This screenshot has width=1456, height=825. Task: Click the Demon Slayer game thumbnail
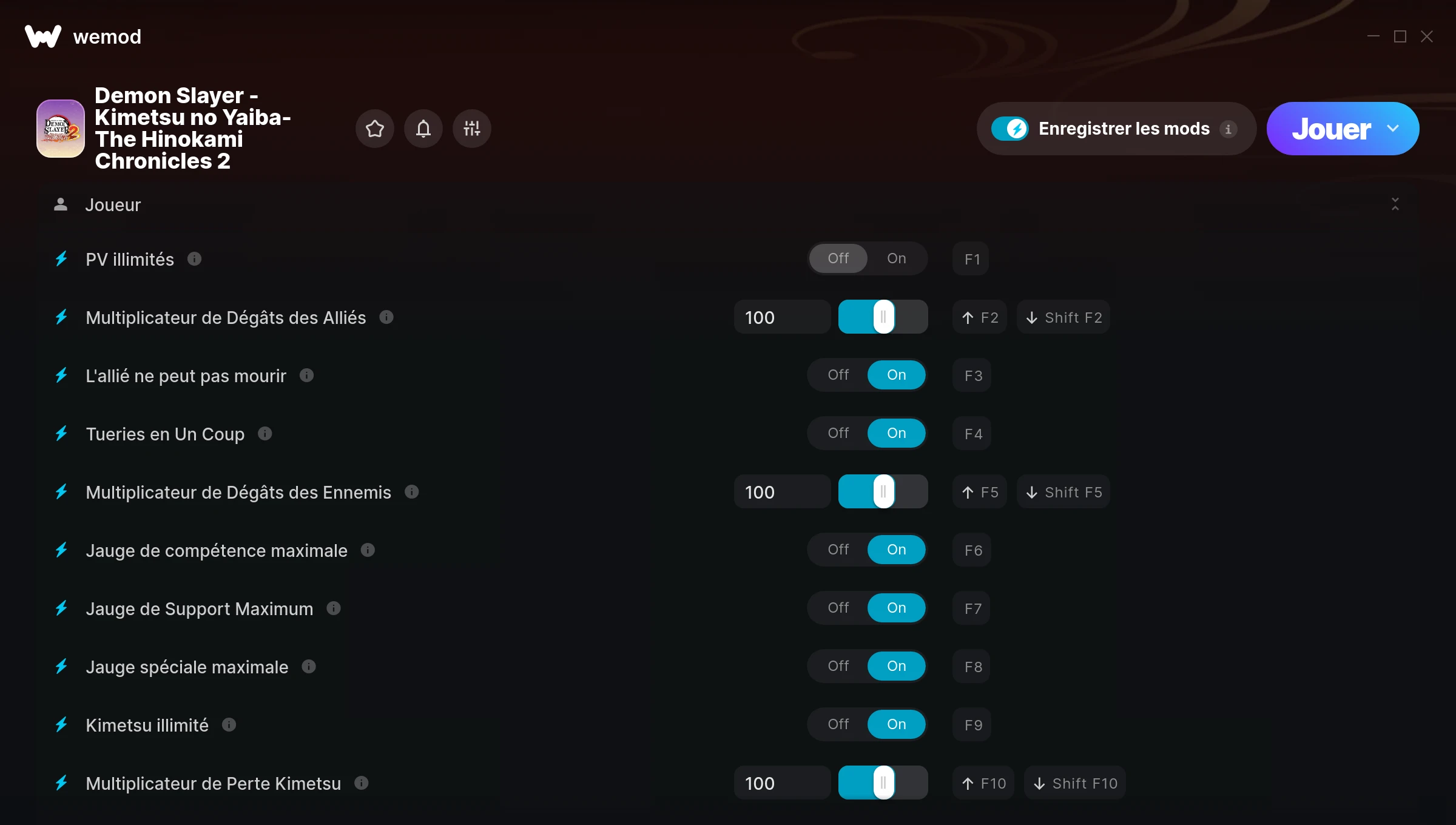61,129
